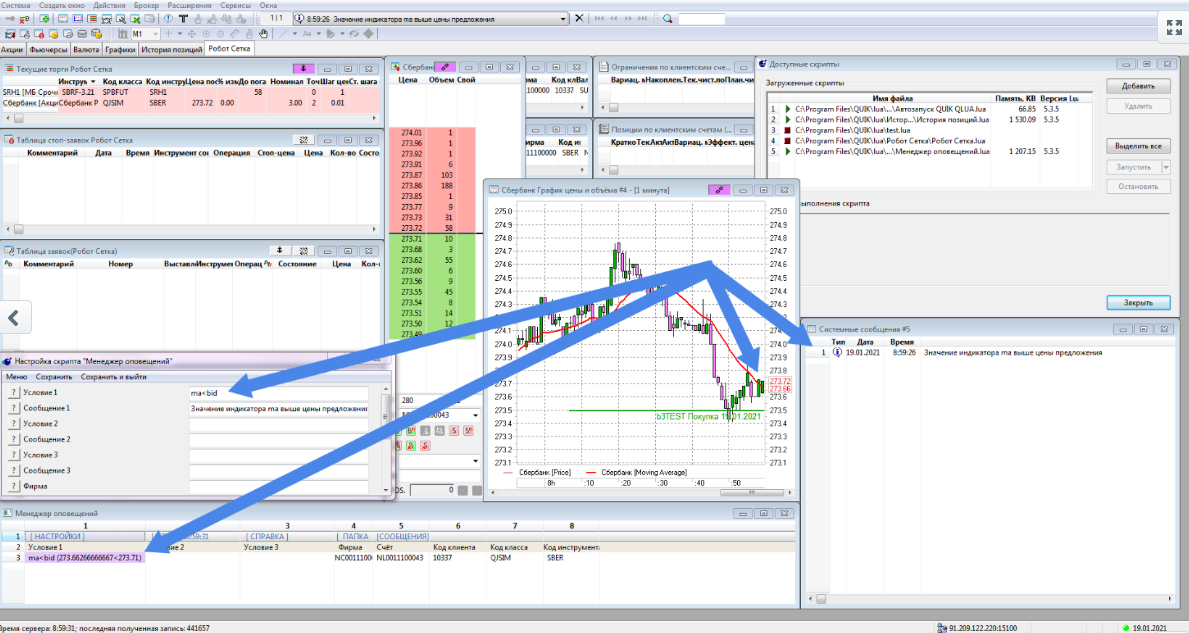Screen dimensions: 1189x633
Task: Click the Сообщение 1 input field
Action: tap(278, 408)
